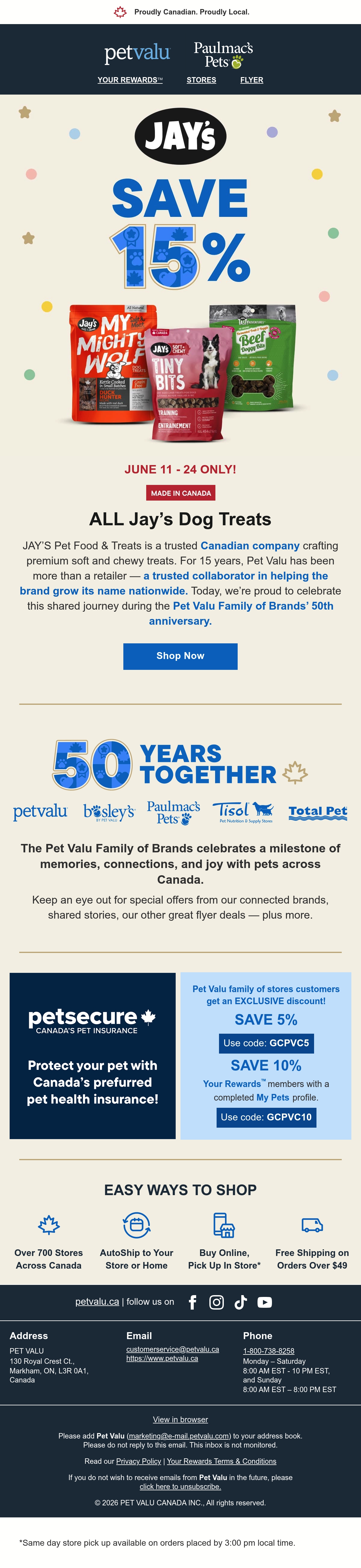Image resolution: width=361 pixels, height=1568 pixels.
Task: Click the maple leaf stores icon
Action: coord(49,1225)
